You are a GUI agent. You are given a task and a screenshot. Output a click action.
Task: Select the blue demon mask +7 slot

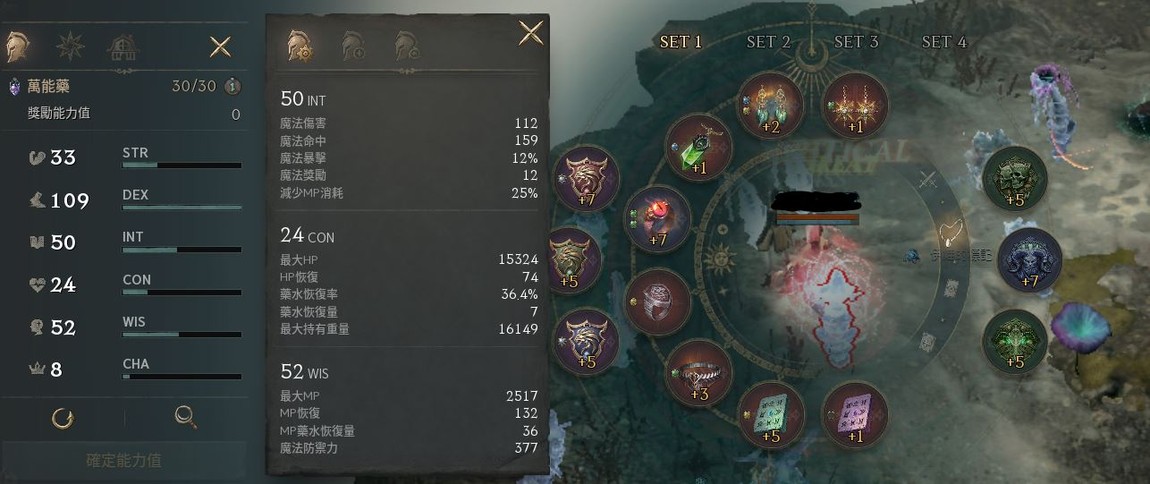1030,260
